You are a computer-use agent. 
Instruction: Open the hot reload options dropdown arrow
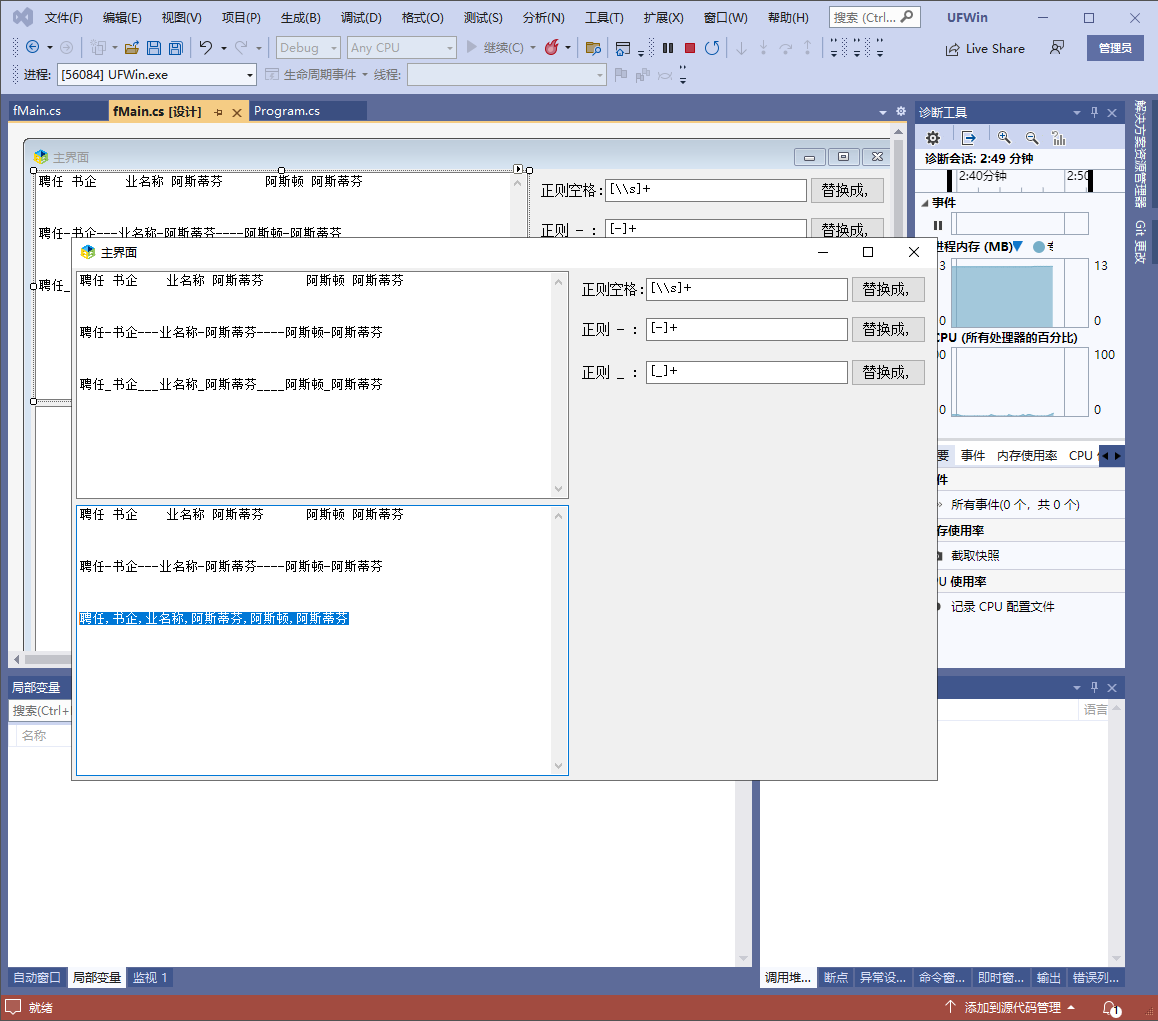coord(568,48)
